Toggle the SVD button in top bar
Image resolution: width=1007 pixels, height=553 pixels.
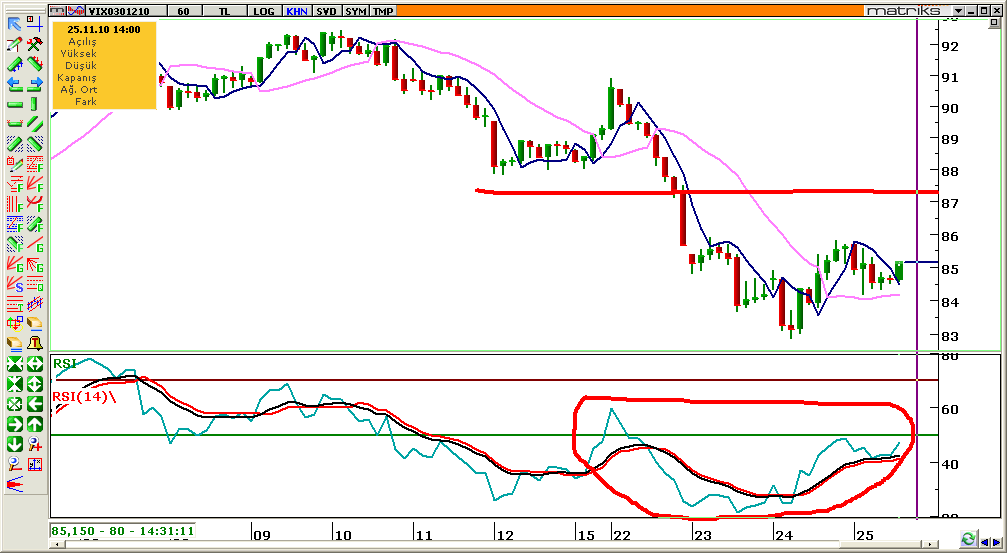point(326,11)
